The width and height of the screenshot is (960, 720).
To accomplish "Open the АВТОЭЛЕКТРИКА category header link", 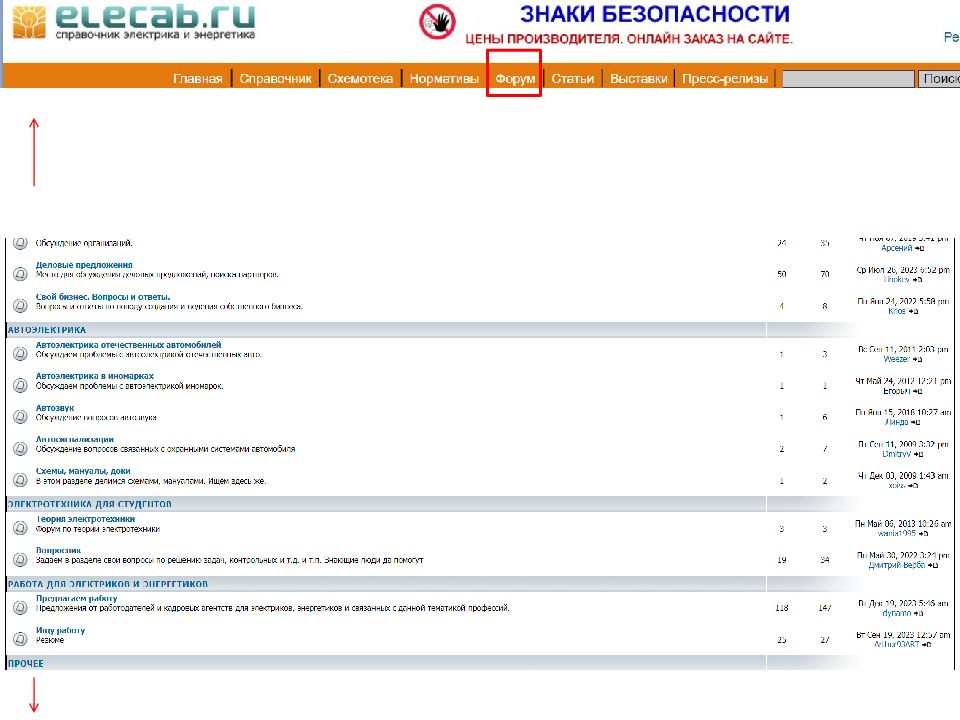I will coord(47,329).
